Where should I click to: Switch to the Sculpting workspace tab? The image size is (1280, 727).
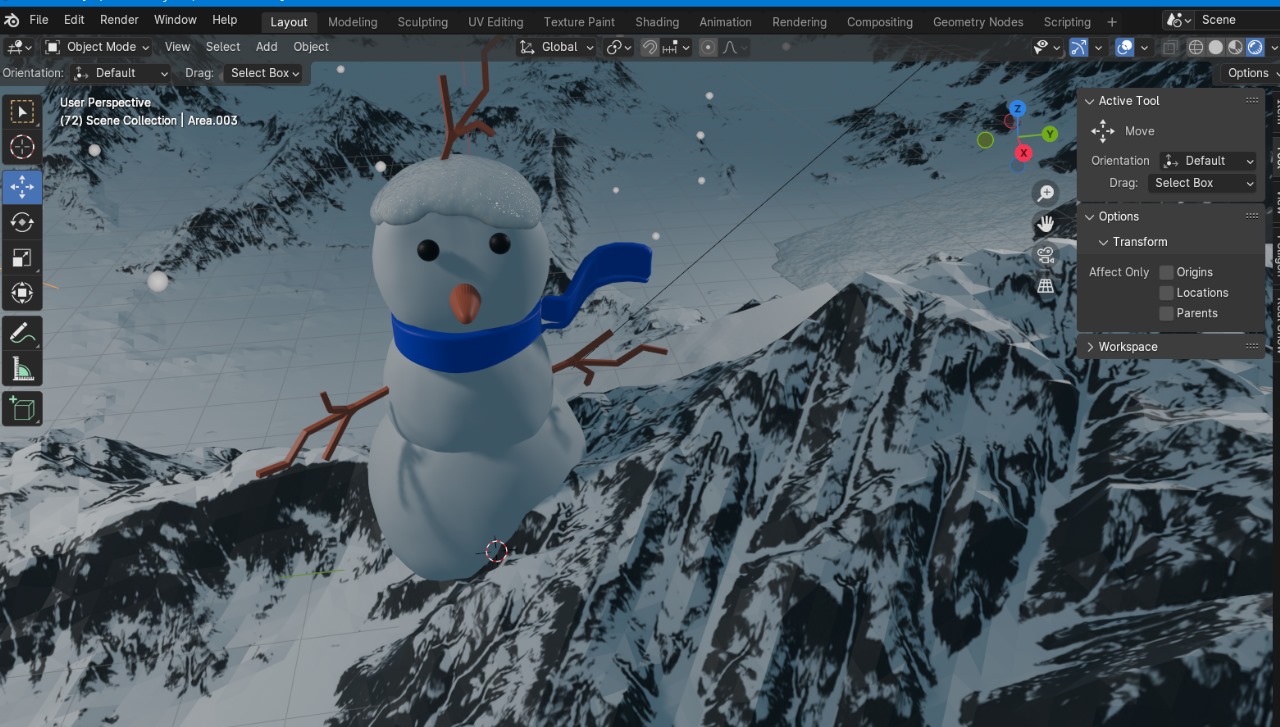coord(422,21)
